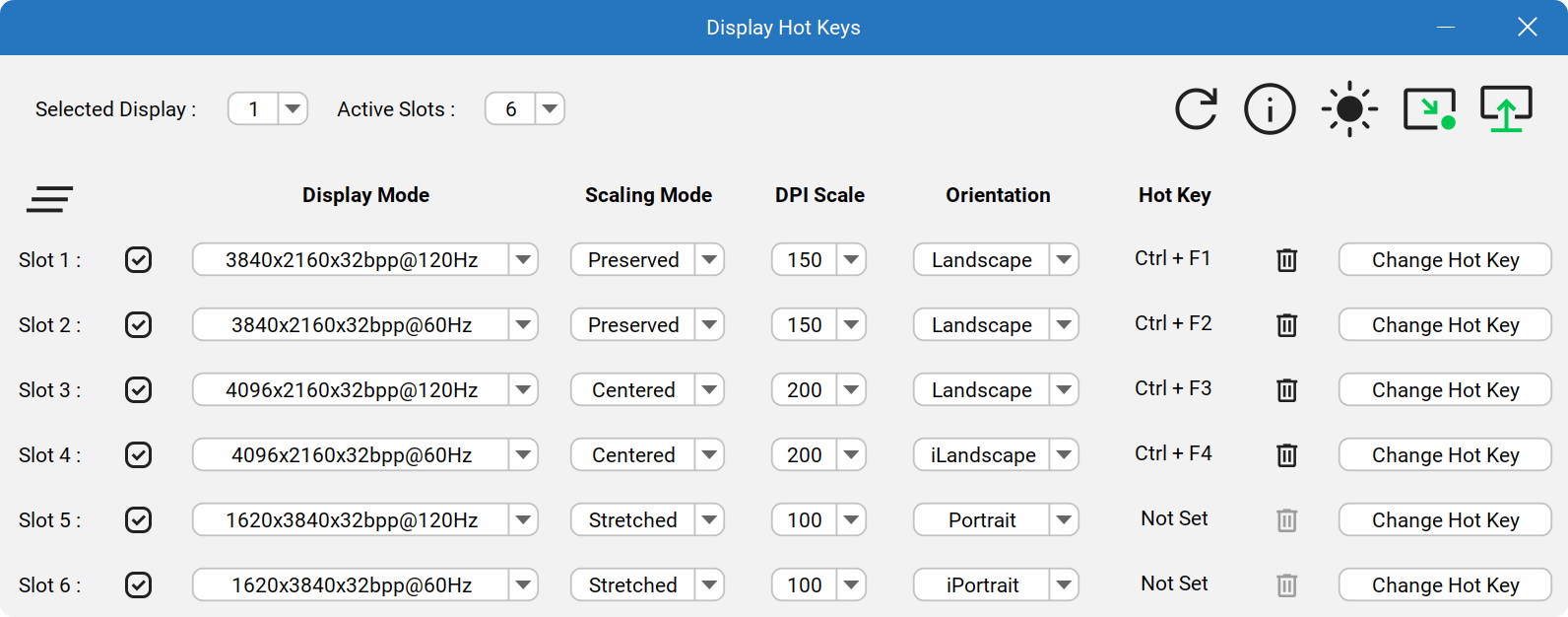
Task: Minimize the Display Hot Keys window
Action: (x=1446, y=28)
